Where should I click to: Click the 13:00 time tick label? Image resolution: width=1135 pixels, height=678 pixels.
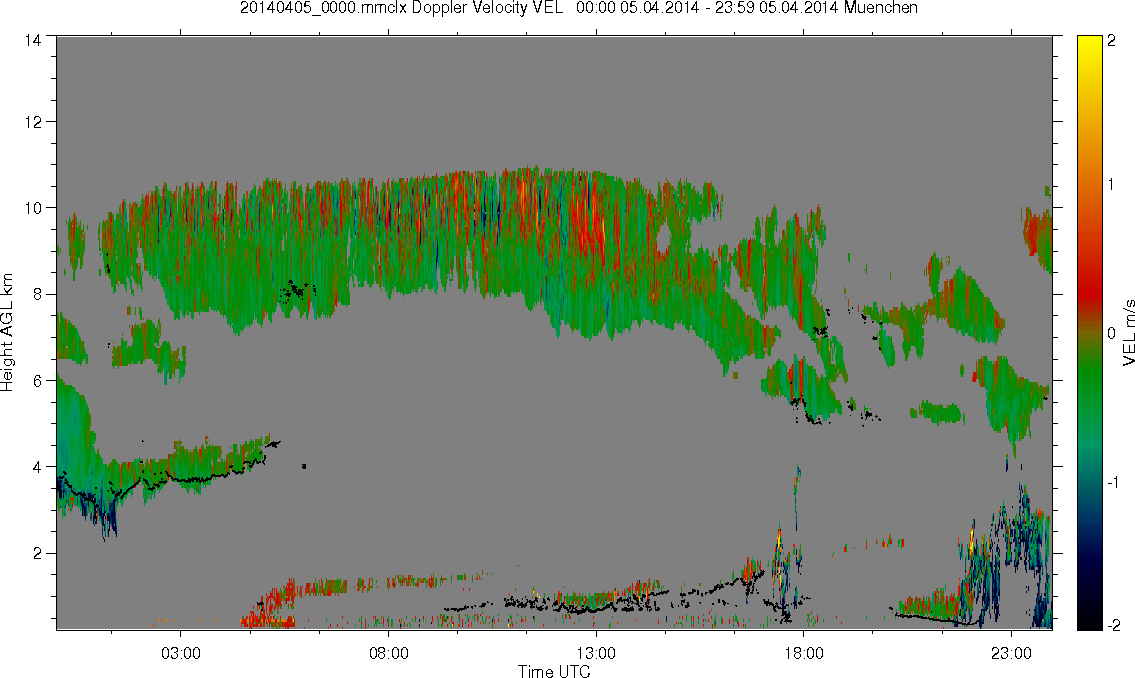coord(596,653)
